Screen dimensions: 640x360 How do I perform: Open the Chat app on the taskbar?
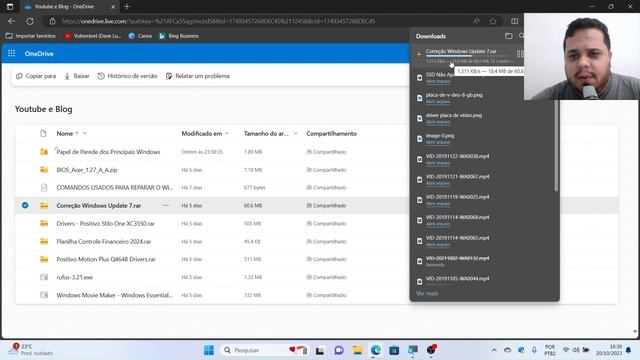339,350
